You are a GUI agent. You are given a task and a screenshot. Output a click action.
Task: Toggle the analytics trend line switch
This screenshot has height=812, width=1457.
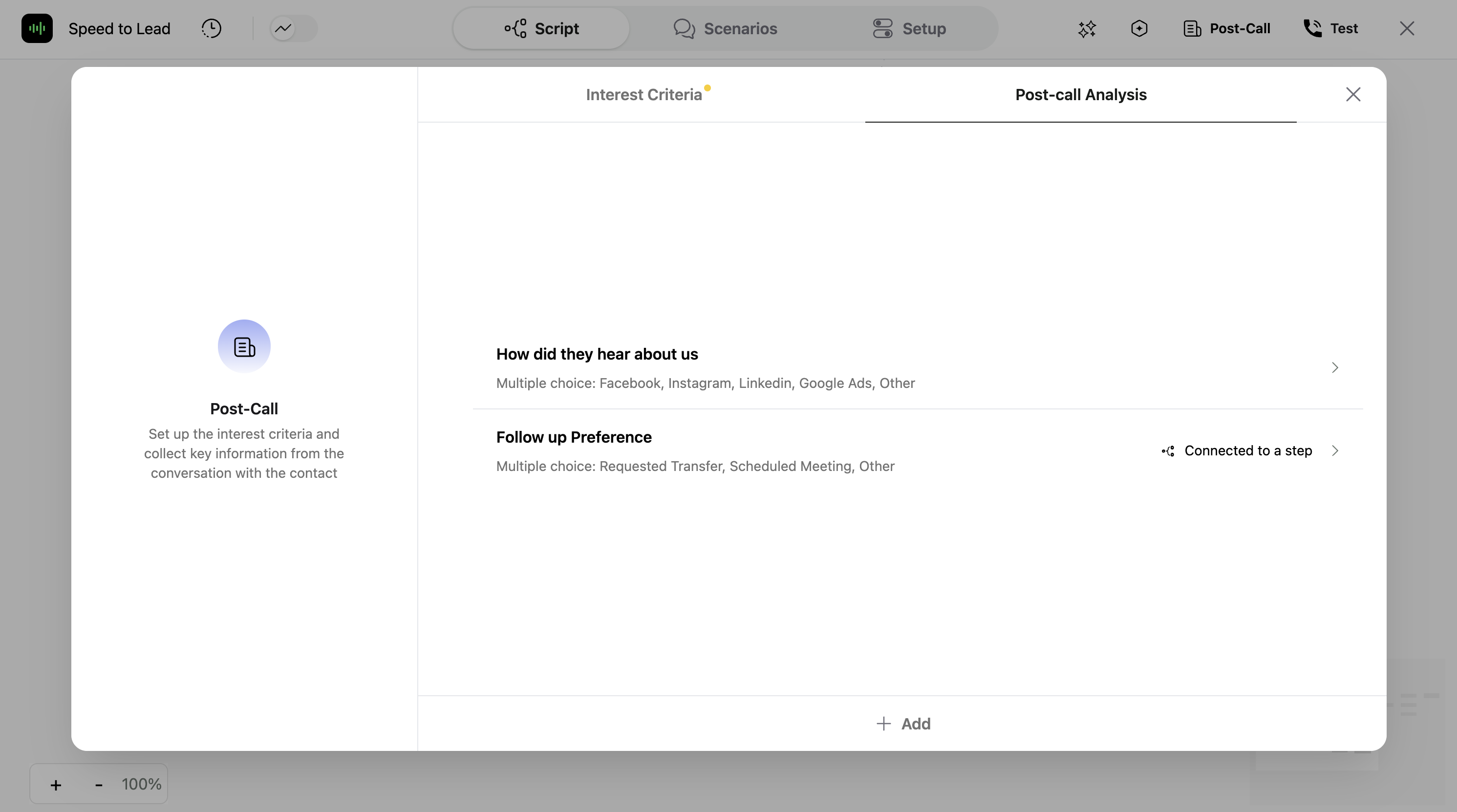tap(294, 28)
